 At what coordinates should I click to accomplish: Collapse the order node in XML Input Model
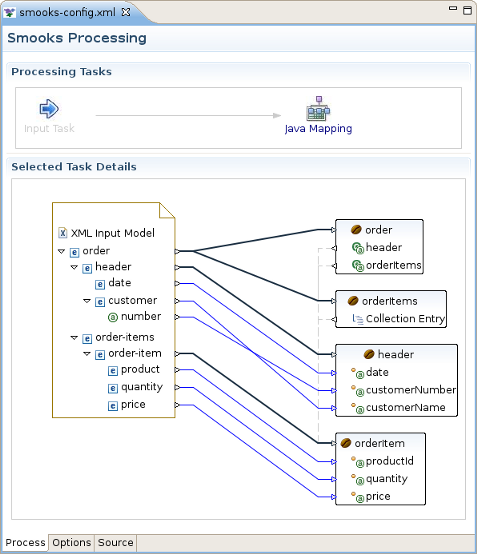click(x=61, y=251)
